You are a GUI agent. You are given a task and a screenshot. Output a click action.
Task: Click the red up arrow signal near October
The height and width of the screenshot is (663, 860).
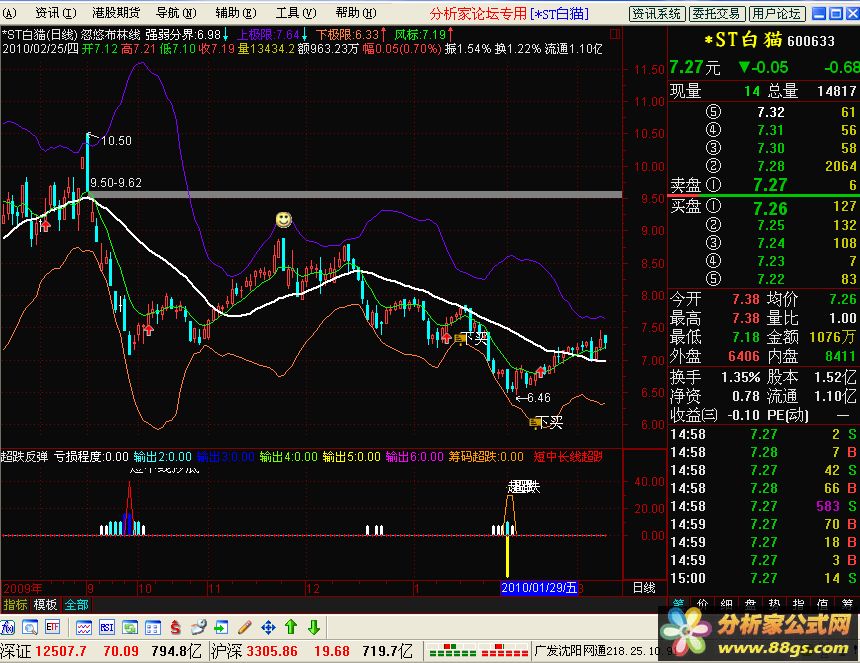click(148, 329)
